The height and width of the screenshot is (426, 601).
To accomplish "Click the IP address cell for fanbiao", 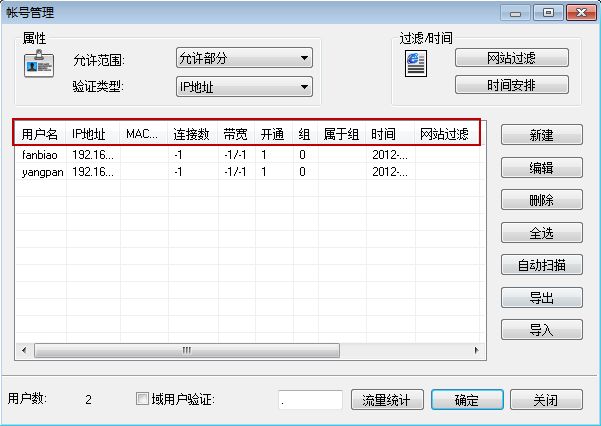I will (93, 155).
